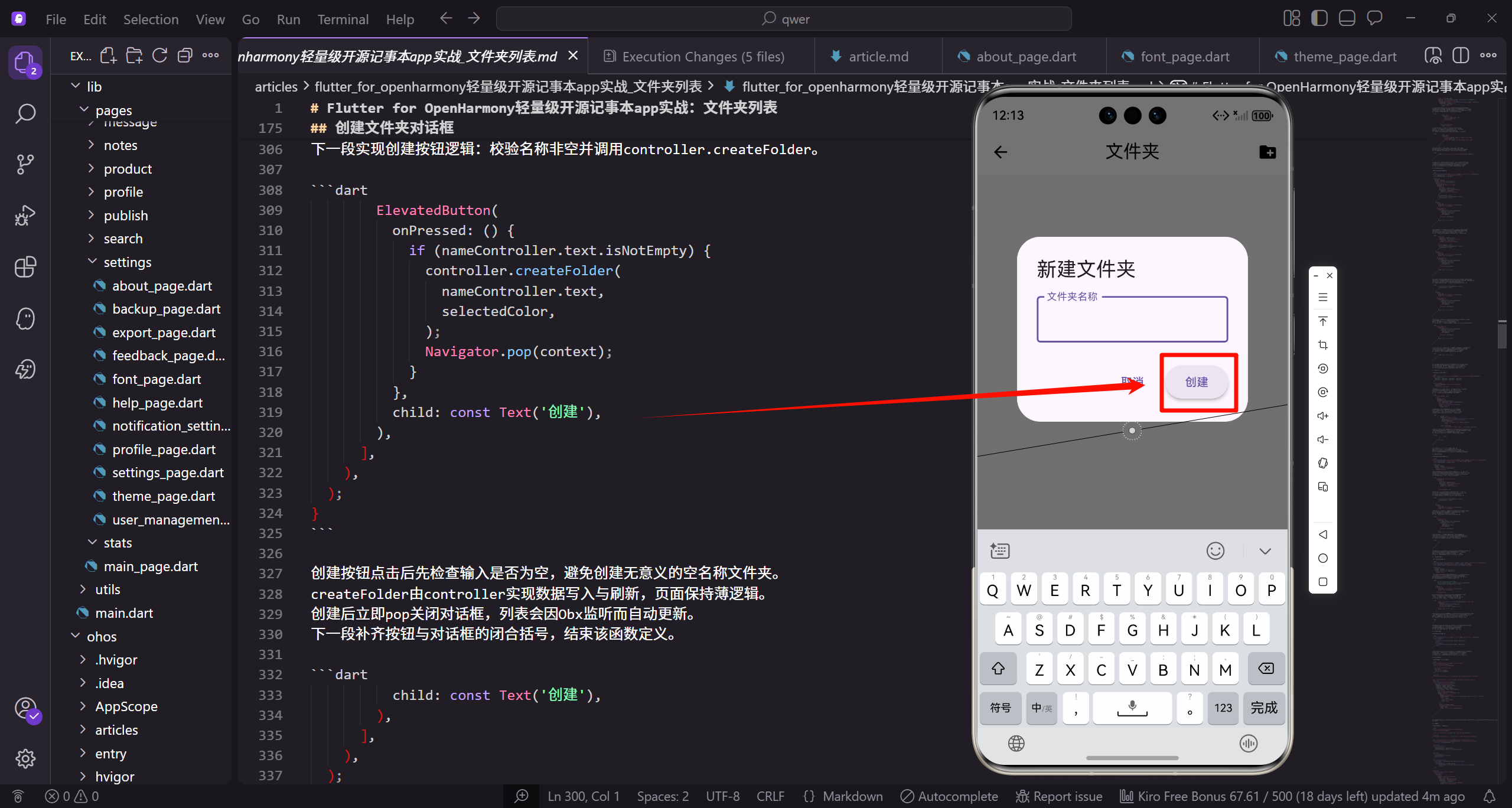Go forward using the title bar arrow
Viewport: 1512px width, 808px height.
474,19
